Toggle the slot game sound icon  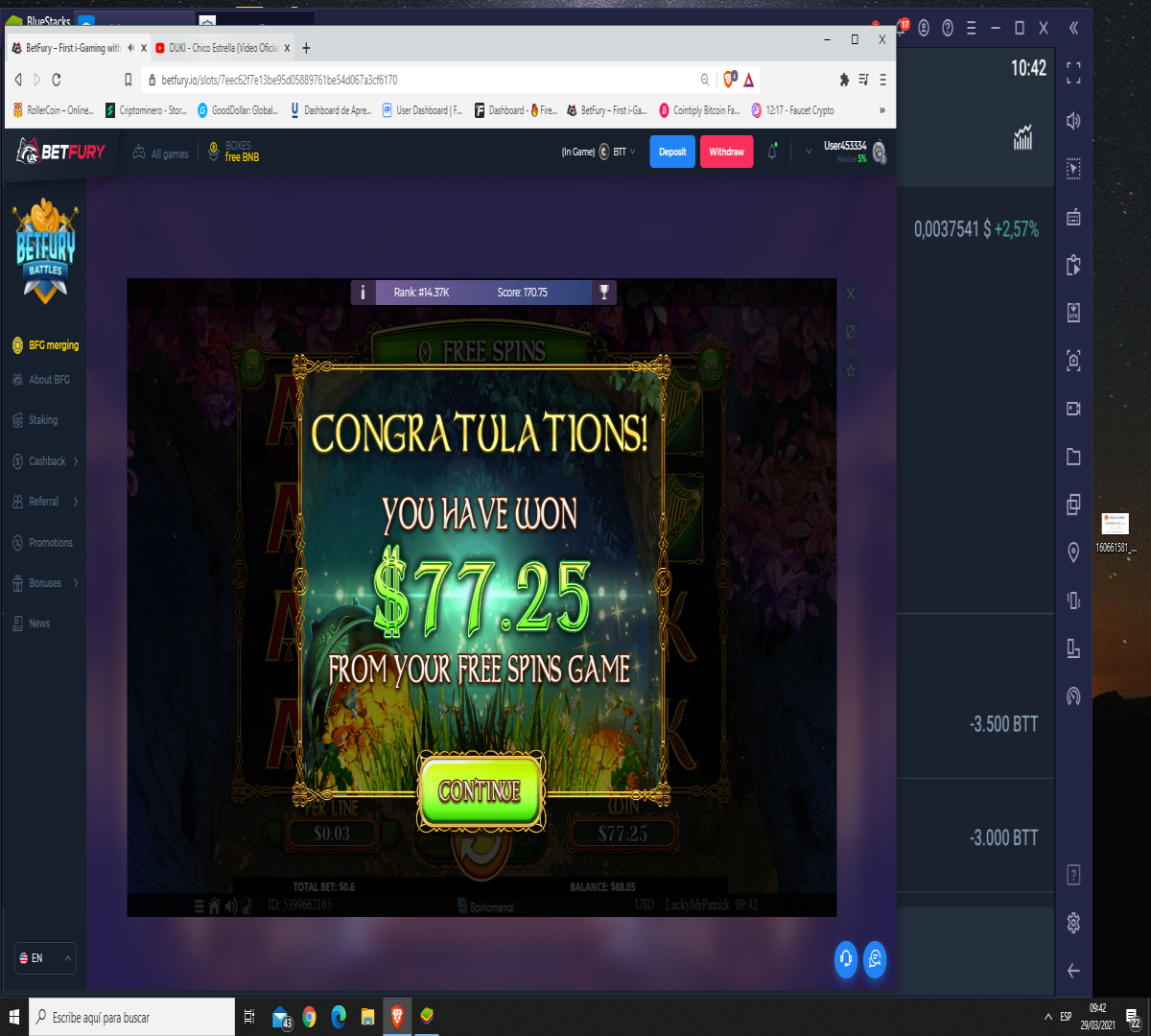point(231,906)
